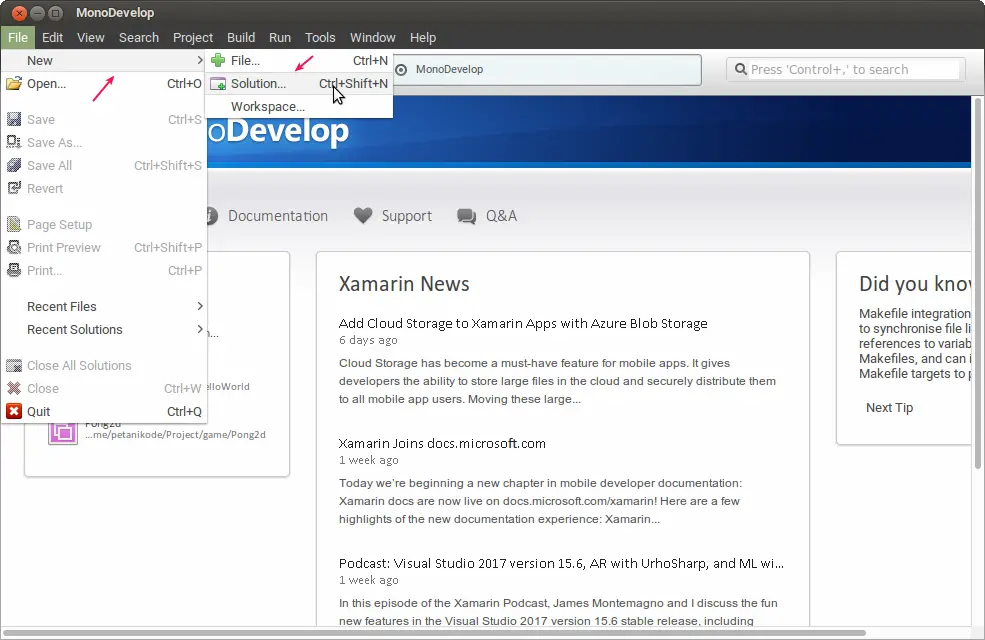This screenshot has height=640, width=985.
Task: Click the red Quit icon
Action: pos(16,411)
